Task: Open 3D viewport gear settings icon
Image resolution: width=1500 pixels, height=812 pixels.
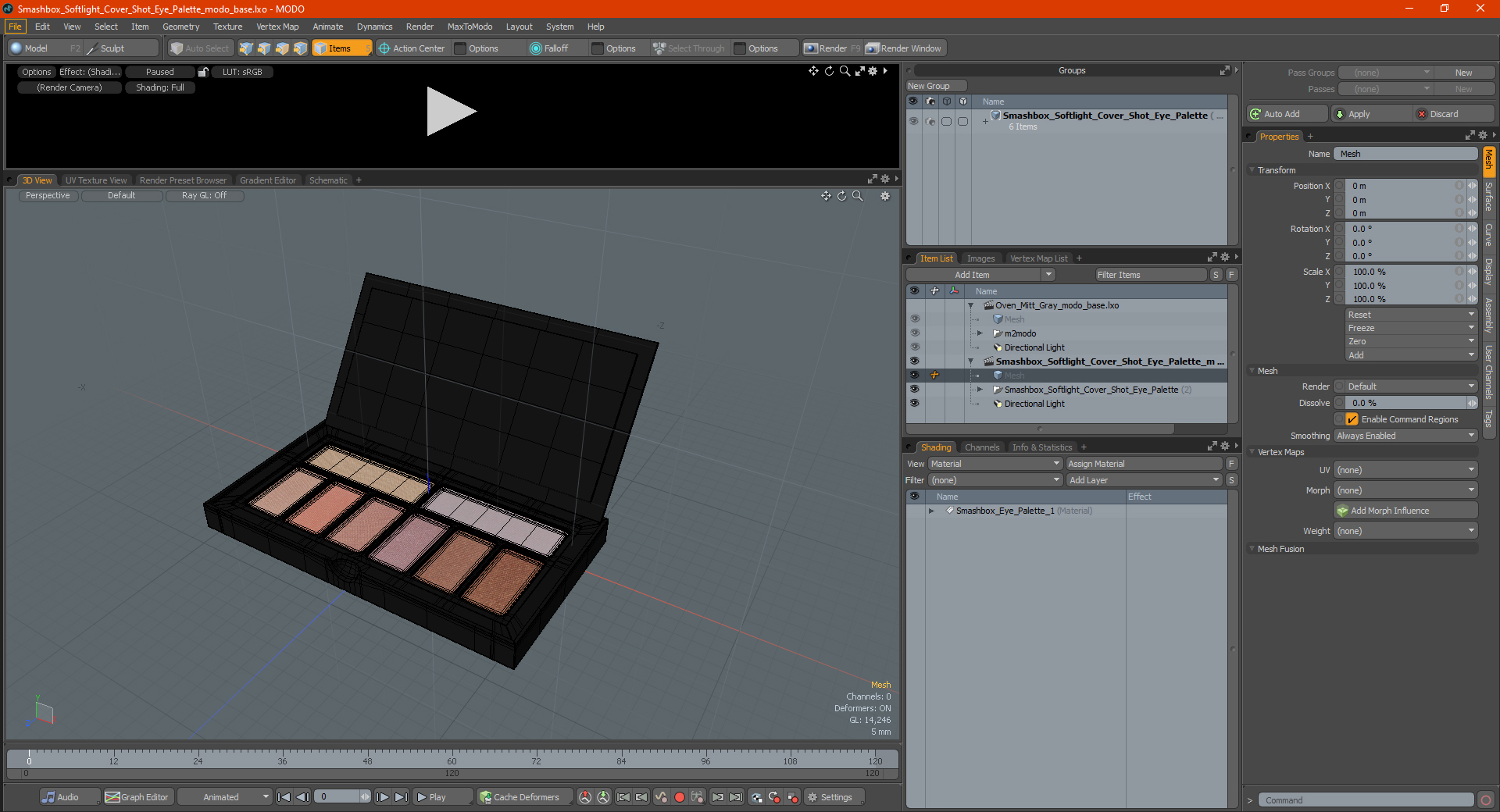Action: [885, 196]
